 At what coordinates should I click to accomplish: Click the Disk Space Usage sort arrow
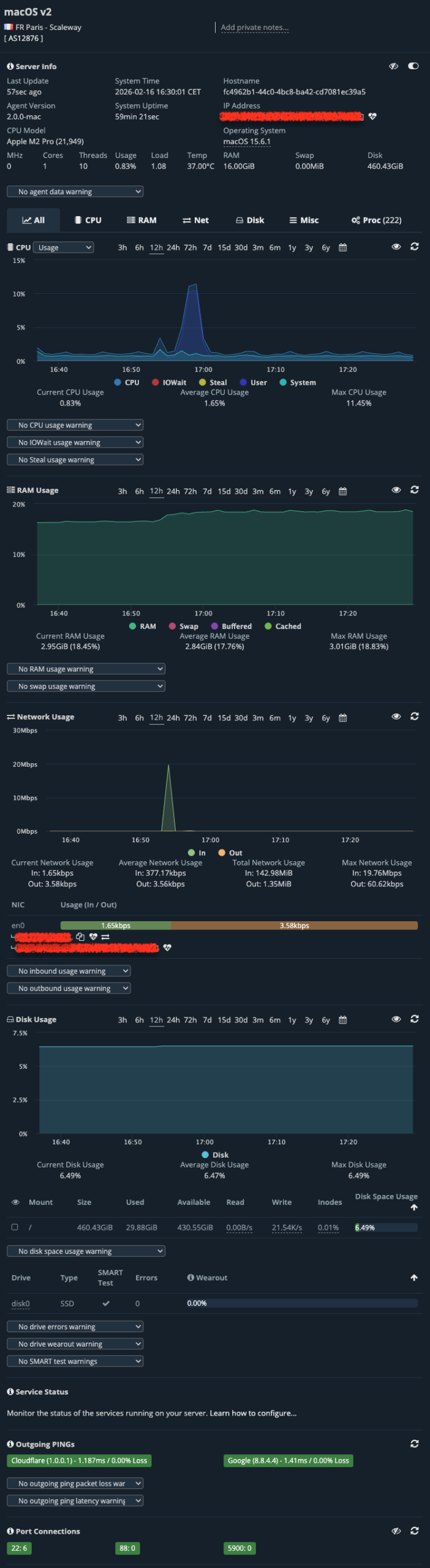click(x=414, y=1207)
